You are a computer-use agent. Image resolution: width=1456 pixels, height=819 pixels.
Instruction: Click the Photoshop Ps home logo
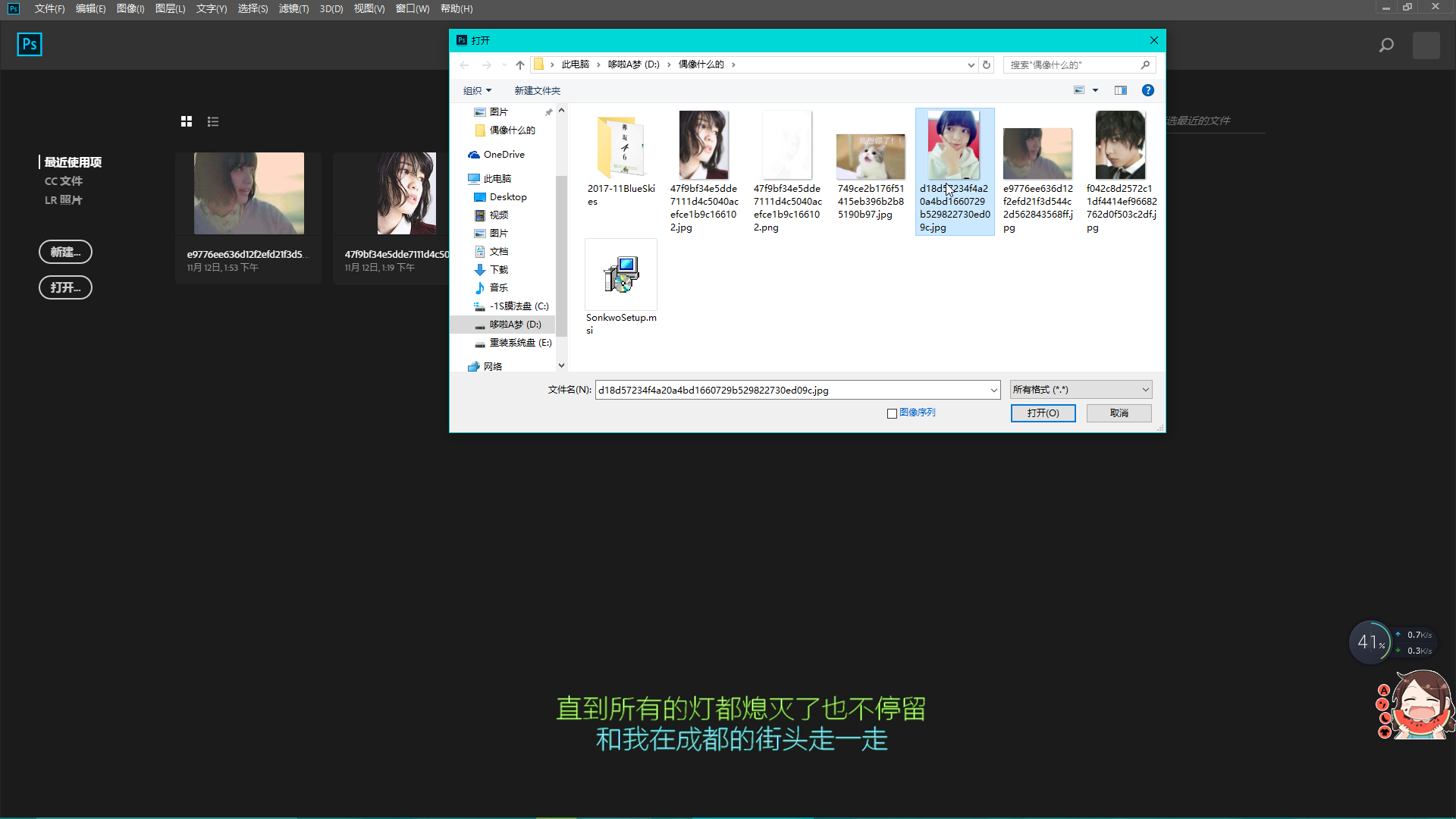[30, 45]
